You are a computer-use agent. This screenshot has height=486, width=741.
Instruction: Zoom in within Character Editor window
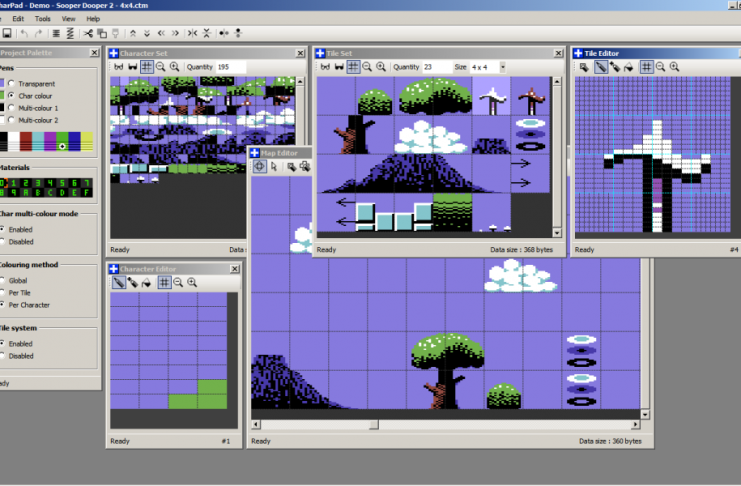click(192, 282)
